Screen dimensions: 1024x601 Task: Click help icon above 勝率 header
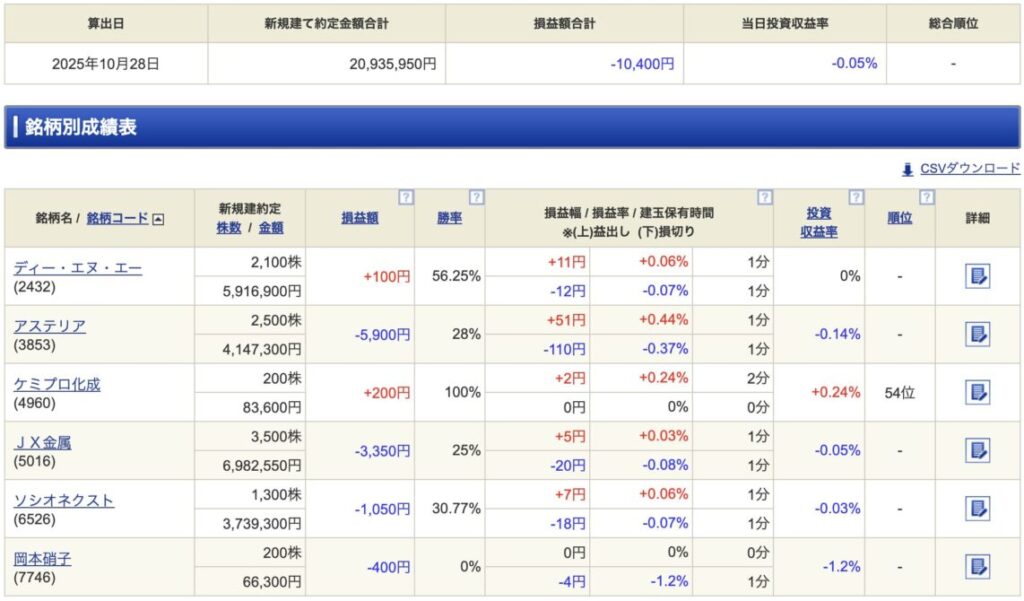point(476,197)
